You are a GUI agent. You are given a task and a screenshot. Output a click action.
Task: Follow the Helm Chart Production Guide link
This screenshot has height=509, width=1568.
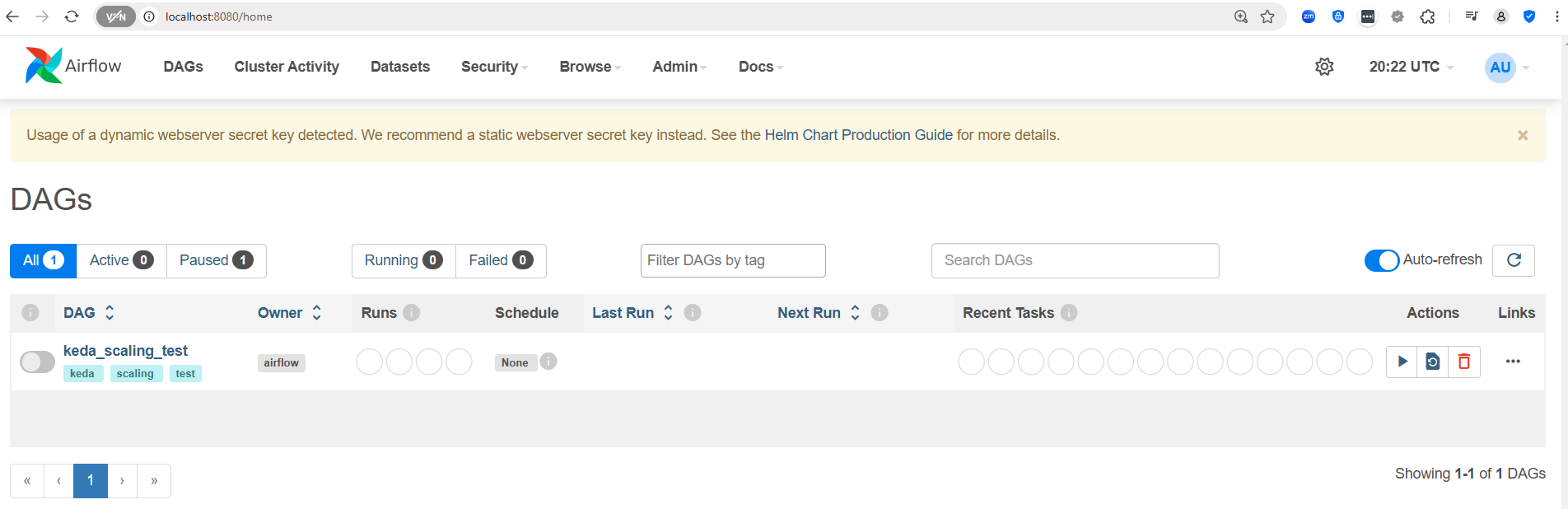click(858, 135)
